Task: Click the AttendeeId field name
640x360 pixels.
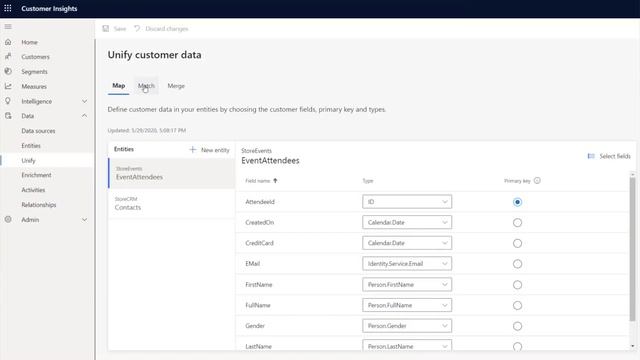Action: tap(260, 202)
